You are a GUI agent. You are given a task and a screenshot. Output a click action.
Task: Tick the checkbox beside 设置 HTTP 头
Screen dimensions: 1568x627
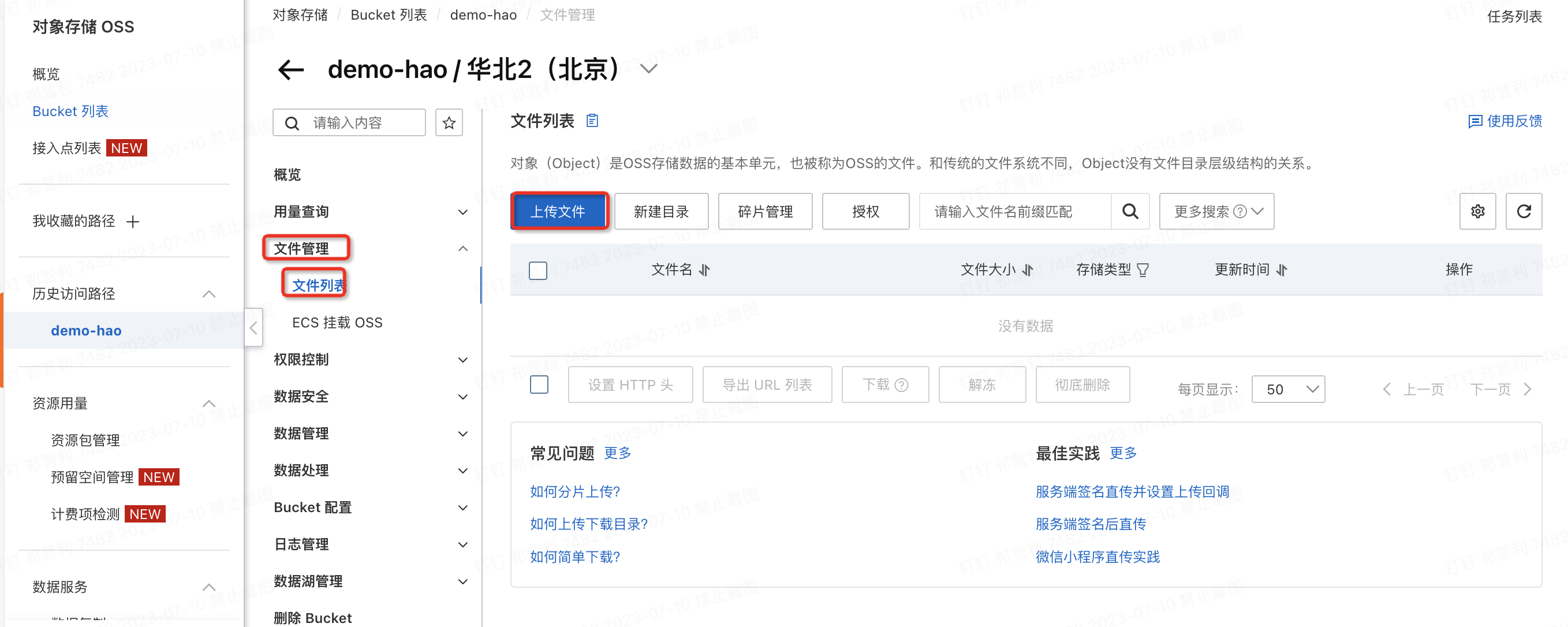click(539, 385)
